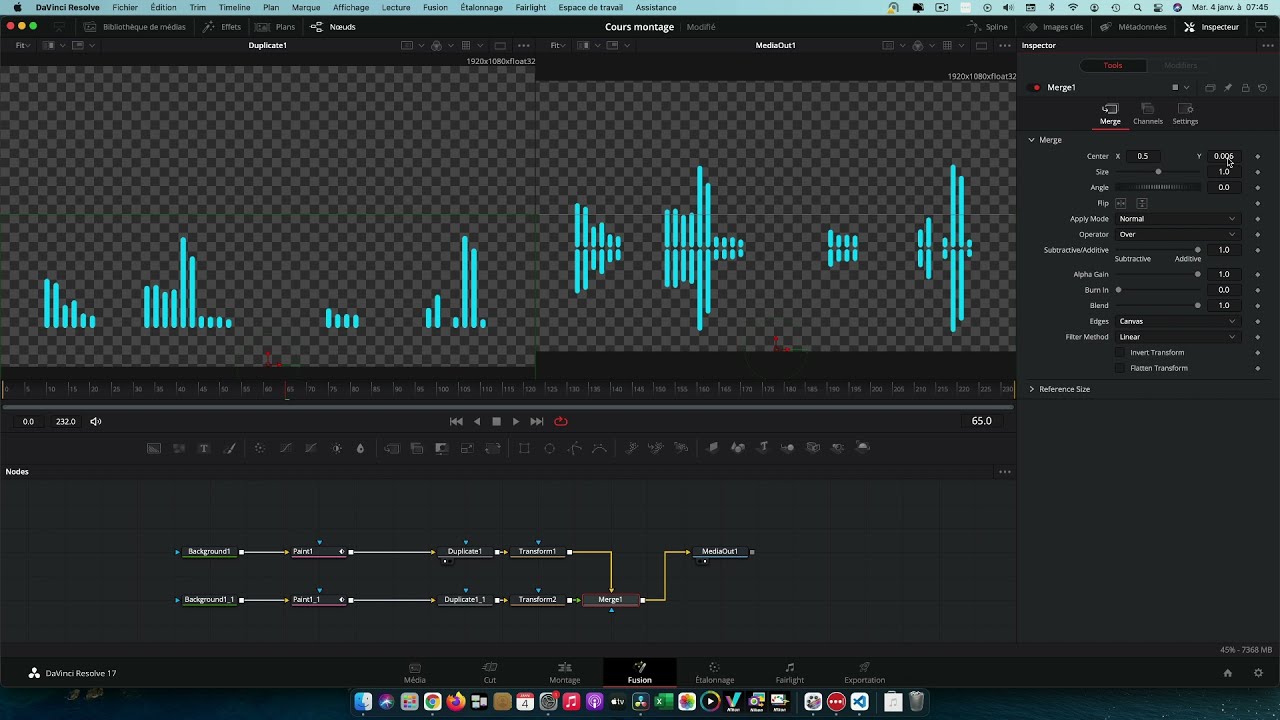This screenshot has width=1280, height=720.
Task: Toggle the loop playback button
Action: [x=561, y=422]
